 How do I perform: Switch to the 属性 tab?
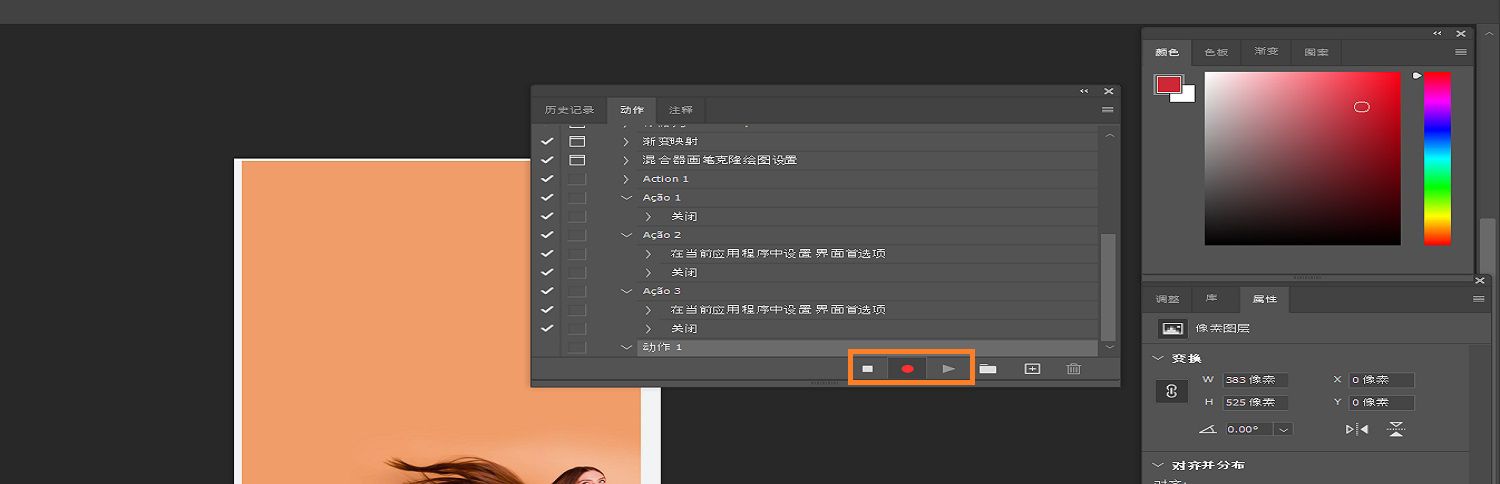[1265, 299]
